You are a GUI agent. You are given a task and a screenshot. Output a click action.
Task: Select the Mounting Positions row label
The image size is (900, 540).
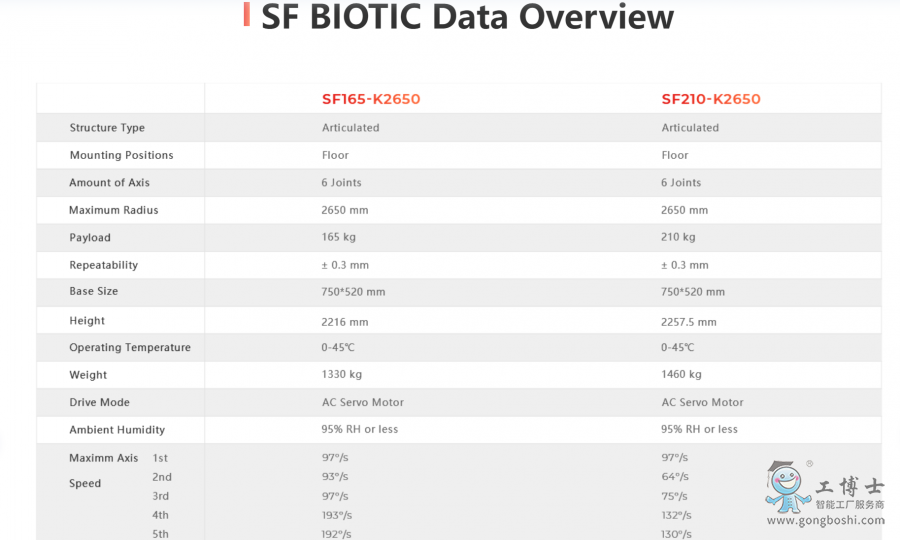[x=121, y=155]
